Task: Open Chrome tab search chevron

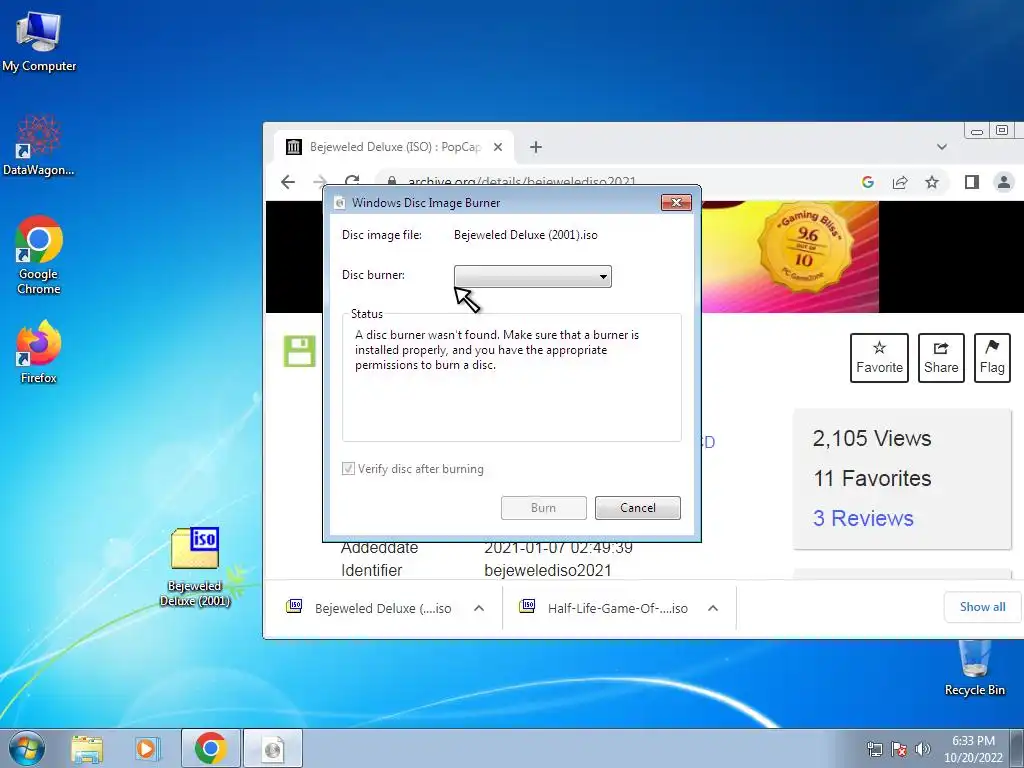Action: tap(942, 147)
